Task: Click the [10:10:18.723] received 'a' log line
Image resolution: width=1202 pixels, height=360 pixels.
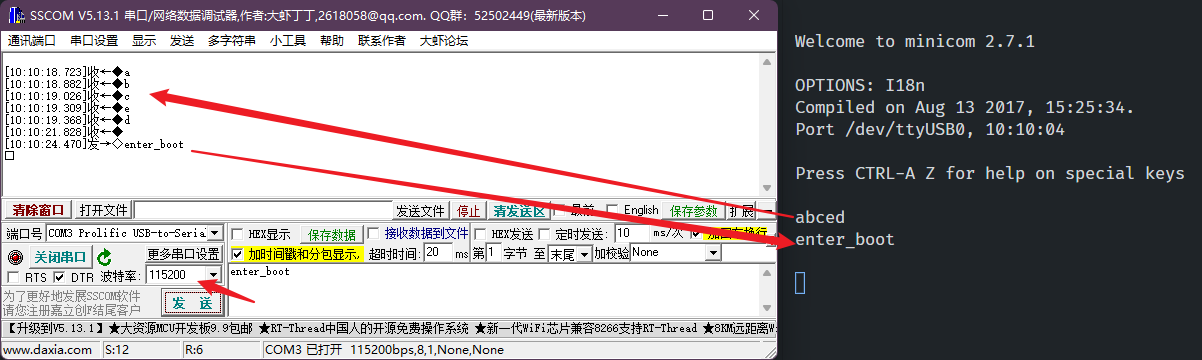Action: coord(67,73)
